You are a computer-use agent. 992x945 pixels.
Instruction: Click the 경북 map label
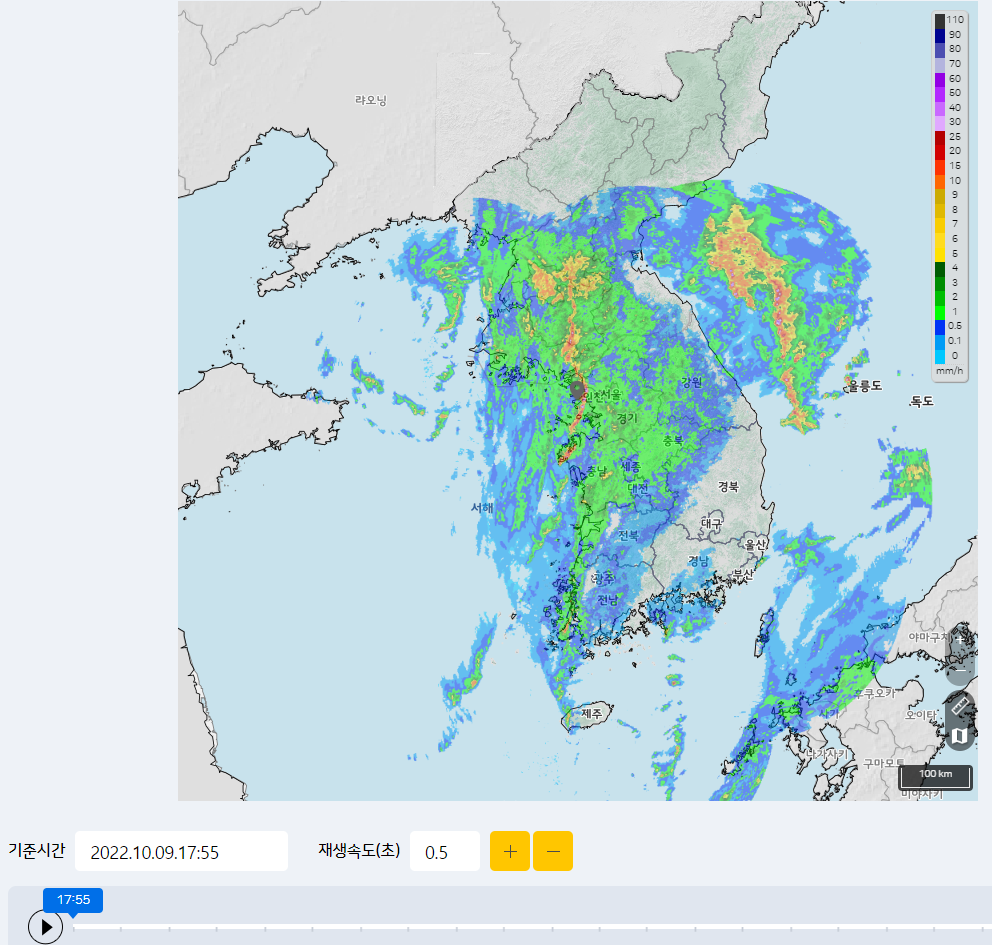(728, 486)
